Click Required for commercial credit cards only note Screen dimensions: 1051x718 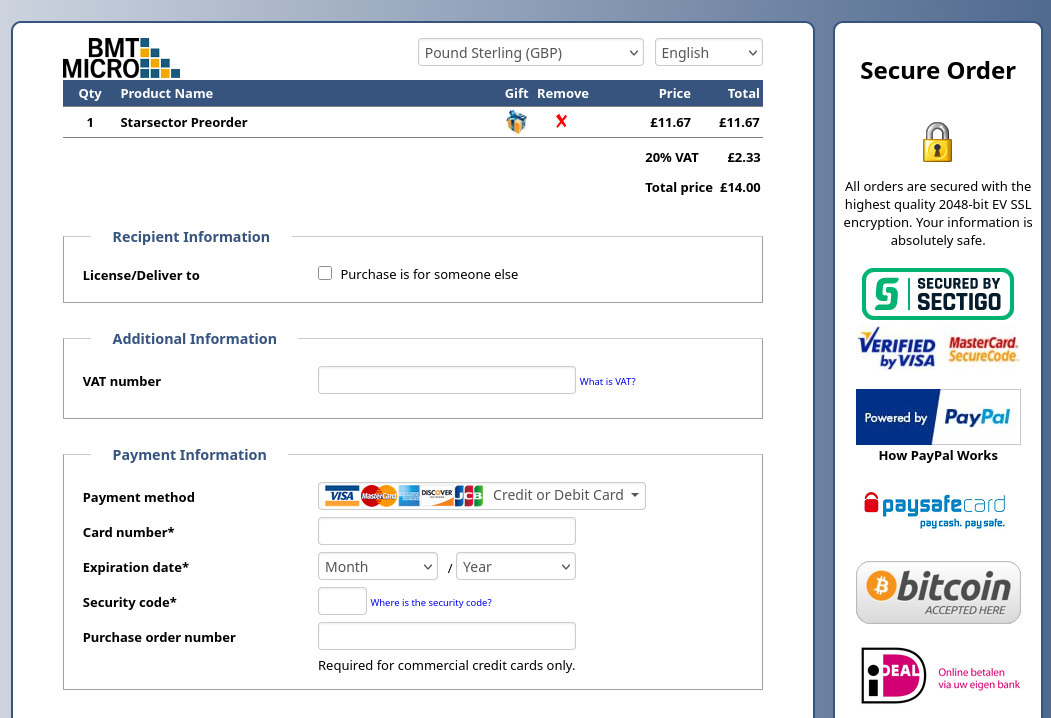446,666
